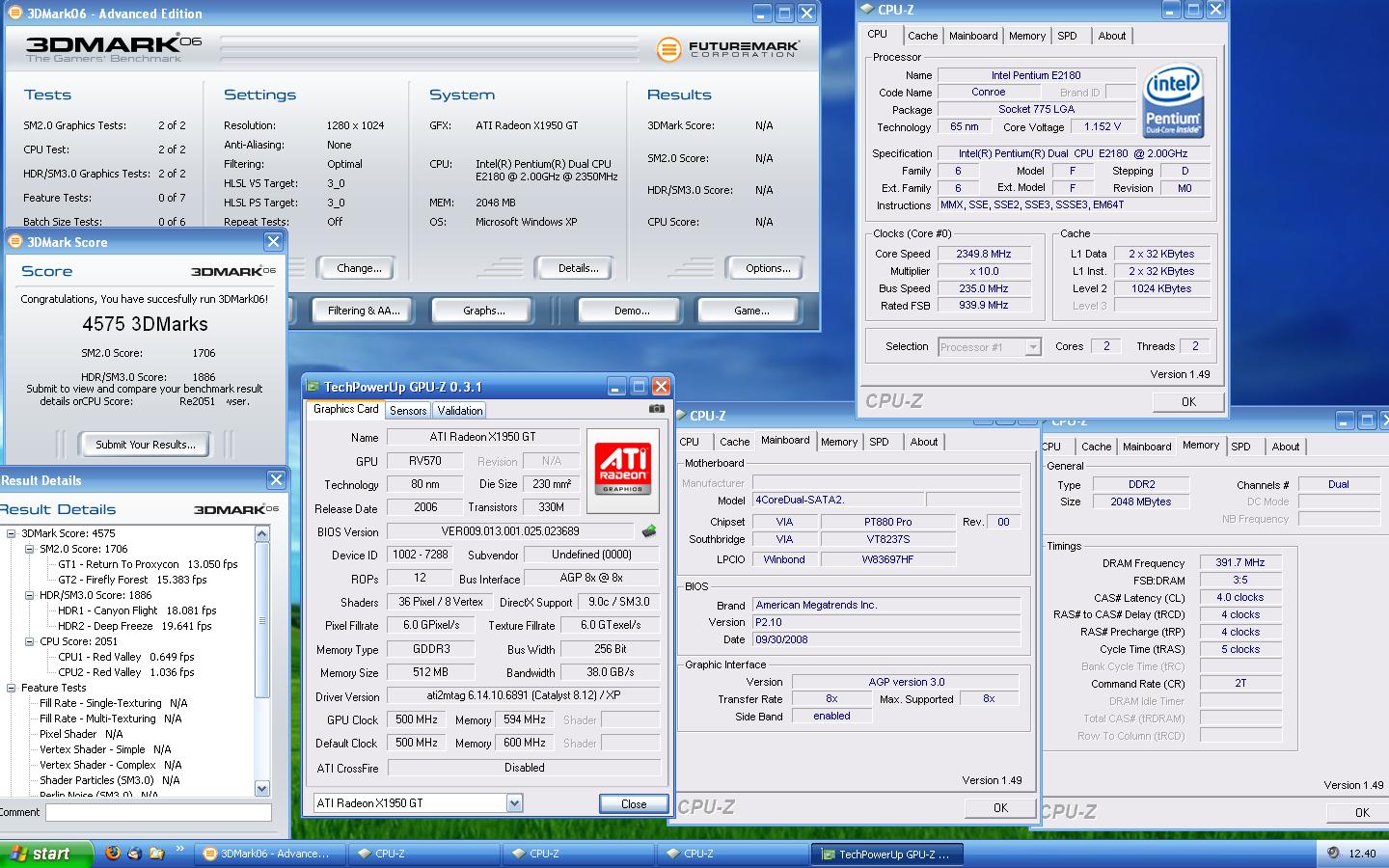1389x868 pixels.
Task: Open the folder icon in quick launch
Action: coord(156,854)
